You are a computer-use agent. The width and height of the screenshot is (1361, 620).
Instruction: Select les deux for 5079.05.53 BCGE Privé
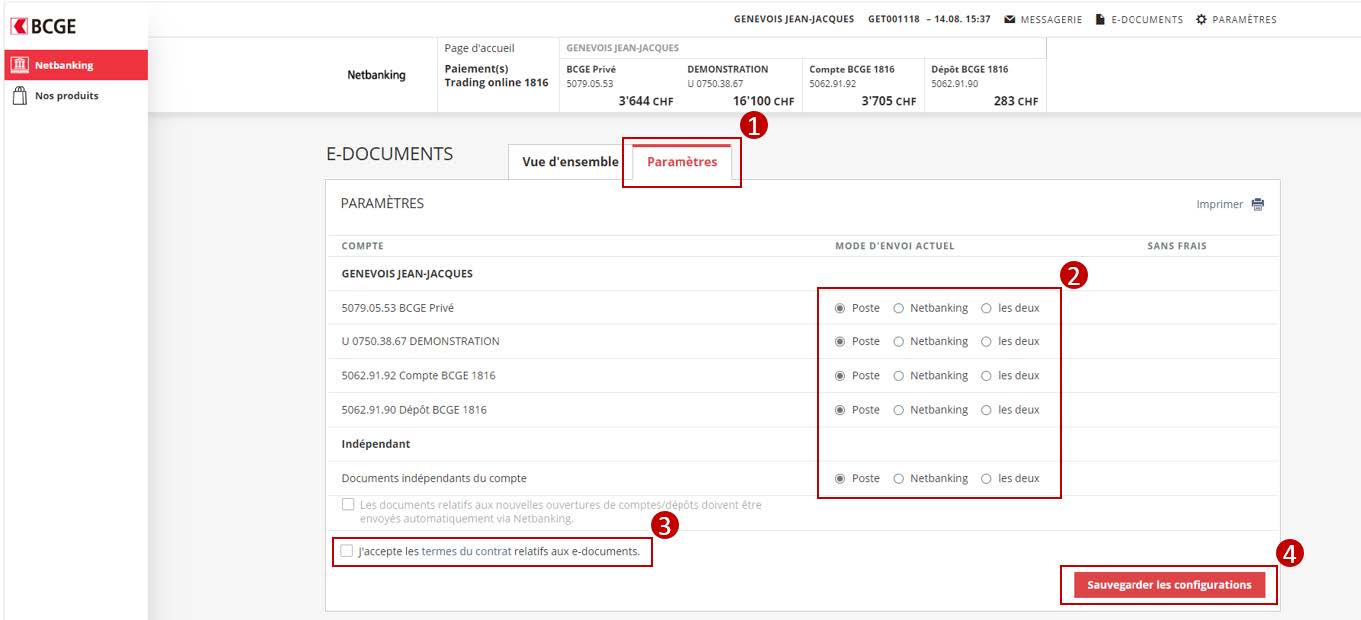click(986, 308)
